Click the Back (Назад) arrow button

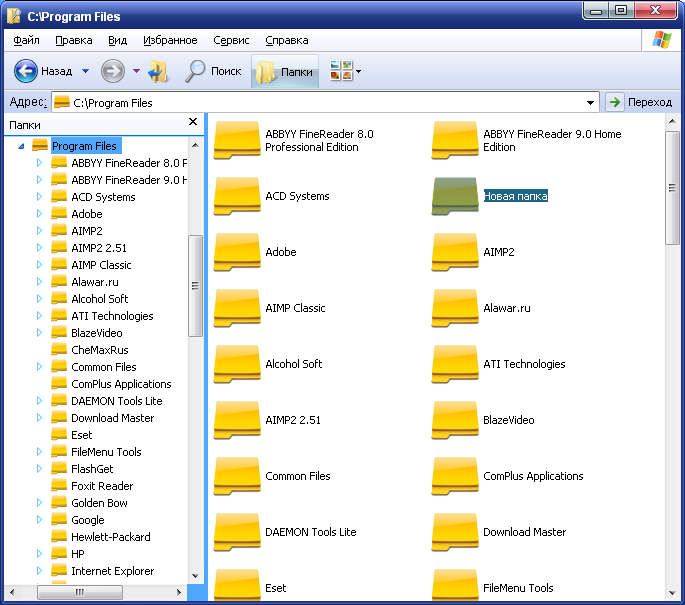tap(27, 71)
